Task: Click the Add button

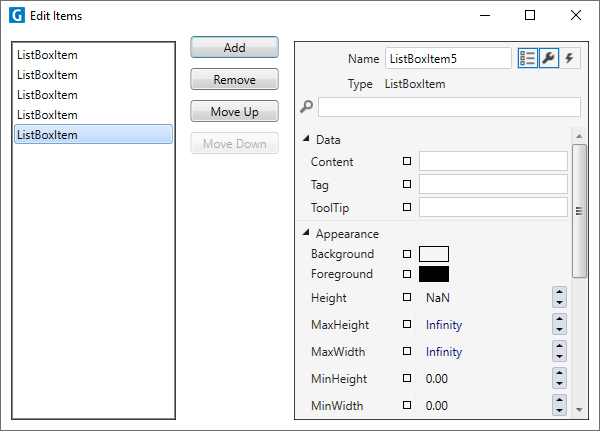Action: click(235, 48)
